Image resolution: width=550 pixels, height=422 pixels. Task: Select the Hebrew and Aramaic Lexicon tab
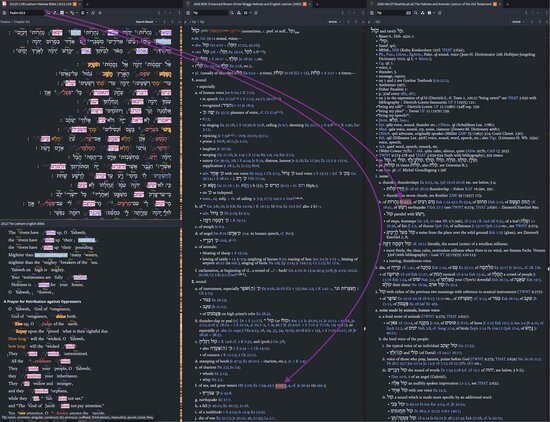tap(435, 4)
